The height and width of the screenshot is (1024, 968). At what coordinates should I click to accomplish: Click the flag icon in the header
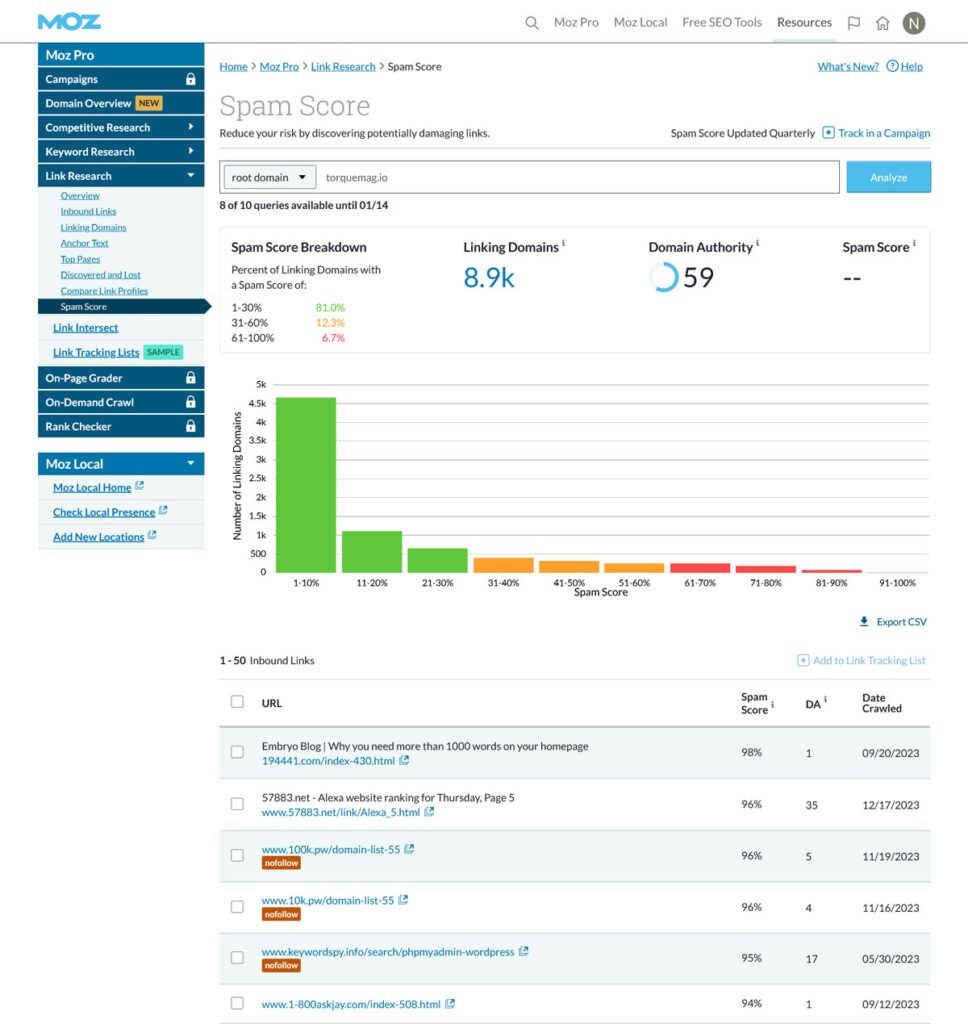point(854,21)
